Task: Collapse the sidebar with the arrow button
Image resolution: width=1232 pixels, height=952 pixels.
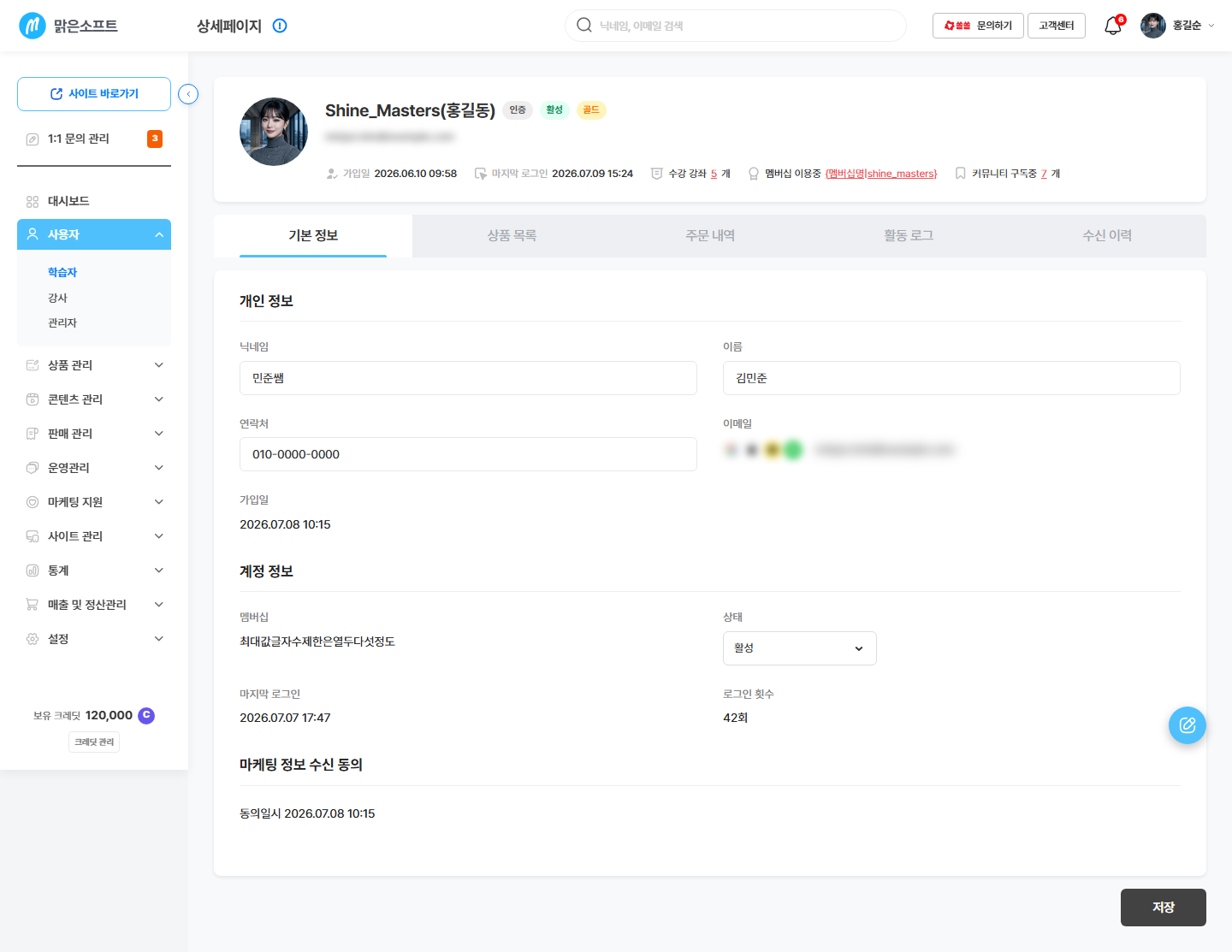Action: click(188, 94)
